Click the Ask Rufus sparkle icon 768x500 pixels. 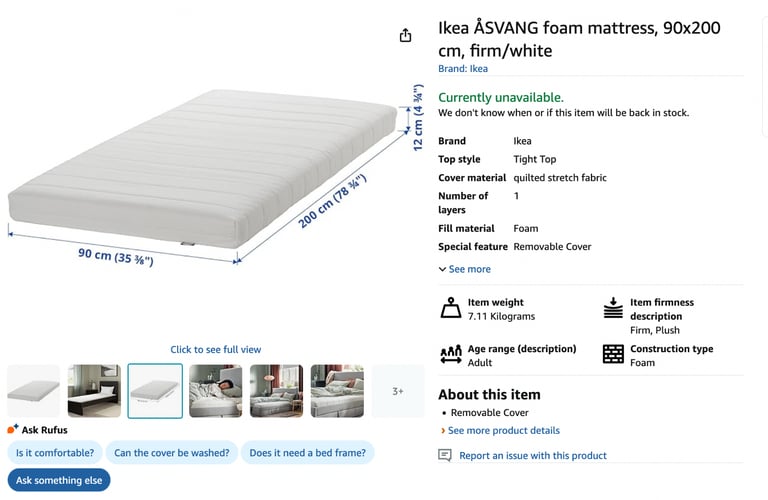point(13,429)
